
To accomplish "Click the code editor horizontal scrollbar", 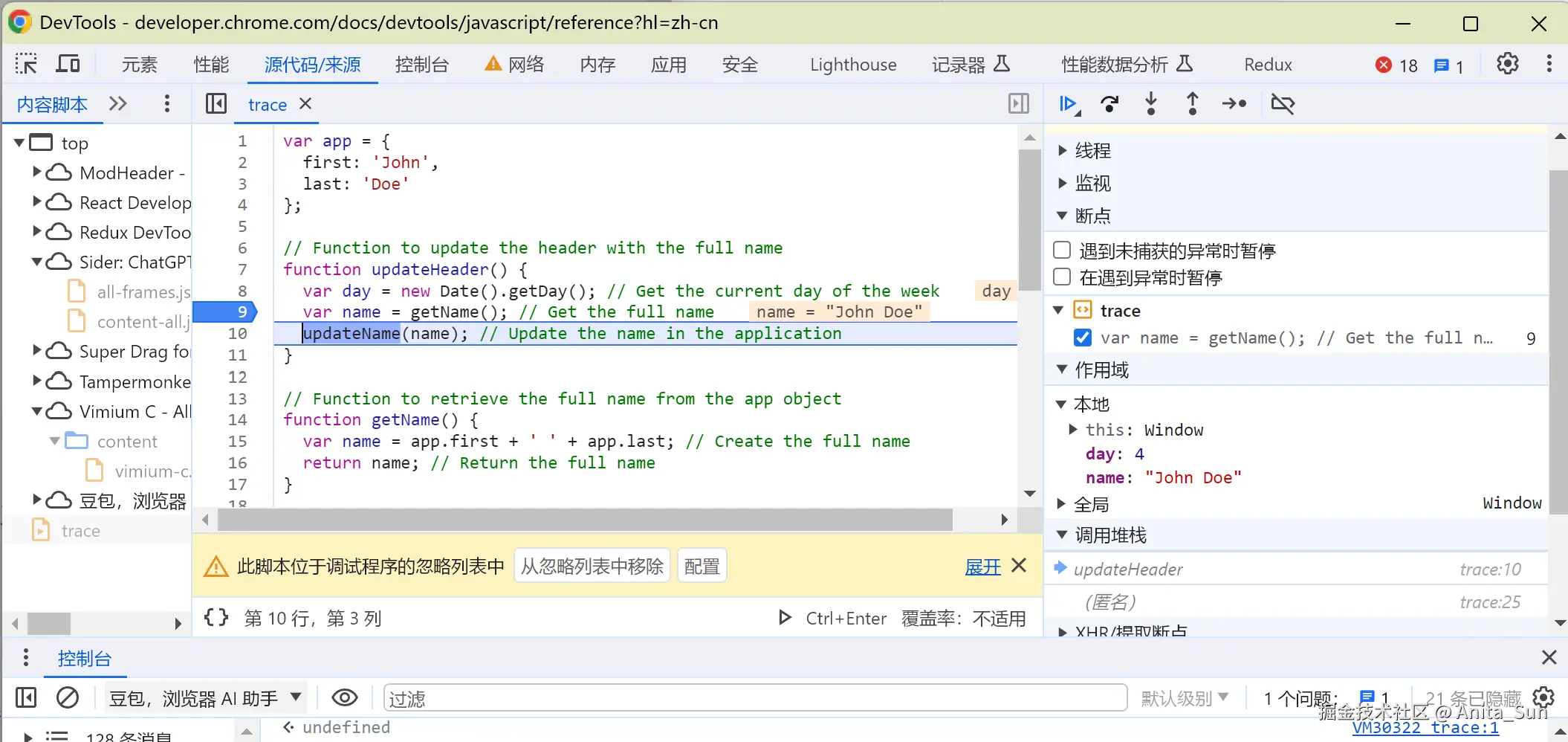I will [585, 519].
